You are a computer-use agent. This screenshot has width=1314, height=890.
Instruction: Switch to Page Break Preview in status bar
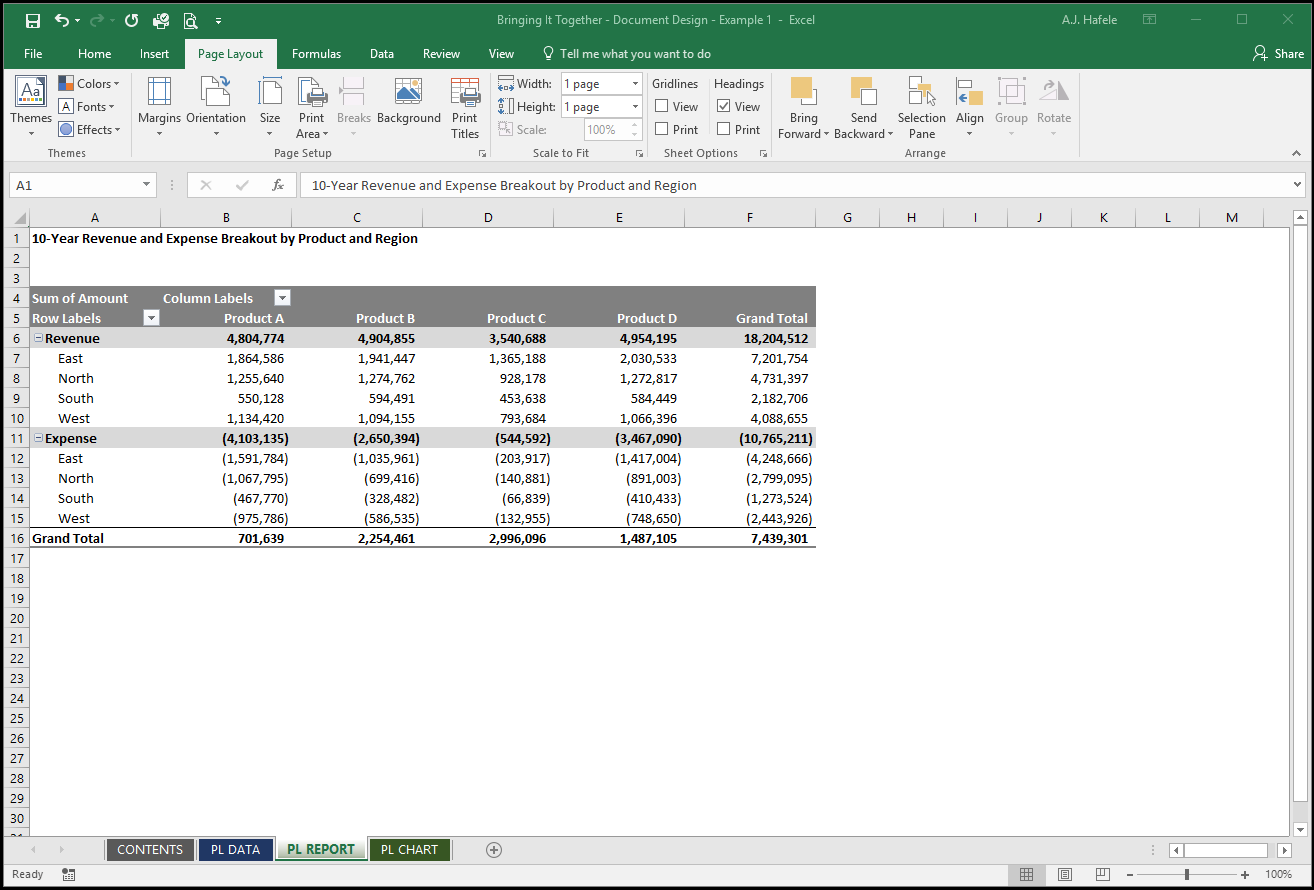tap(1103, 874)
